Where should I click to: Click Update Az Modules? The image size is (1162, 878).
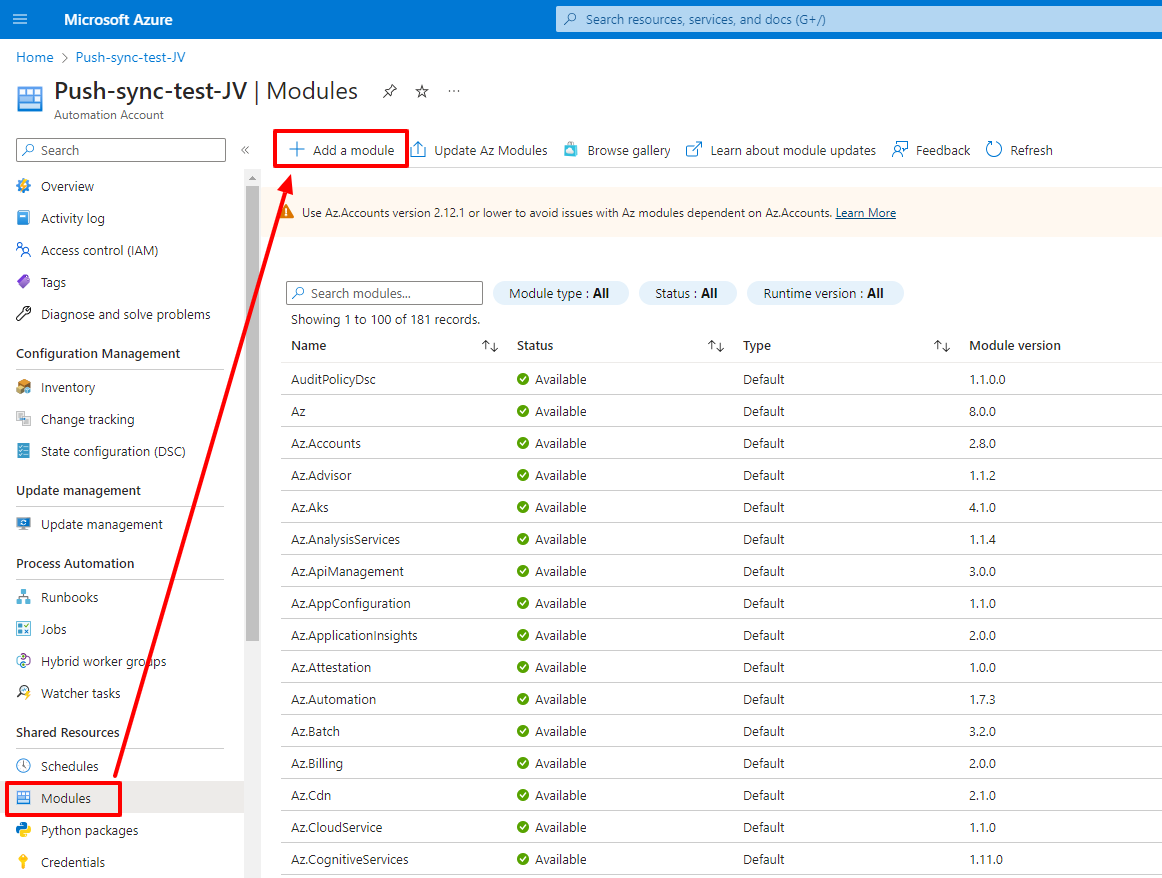coord(479,150)
